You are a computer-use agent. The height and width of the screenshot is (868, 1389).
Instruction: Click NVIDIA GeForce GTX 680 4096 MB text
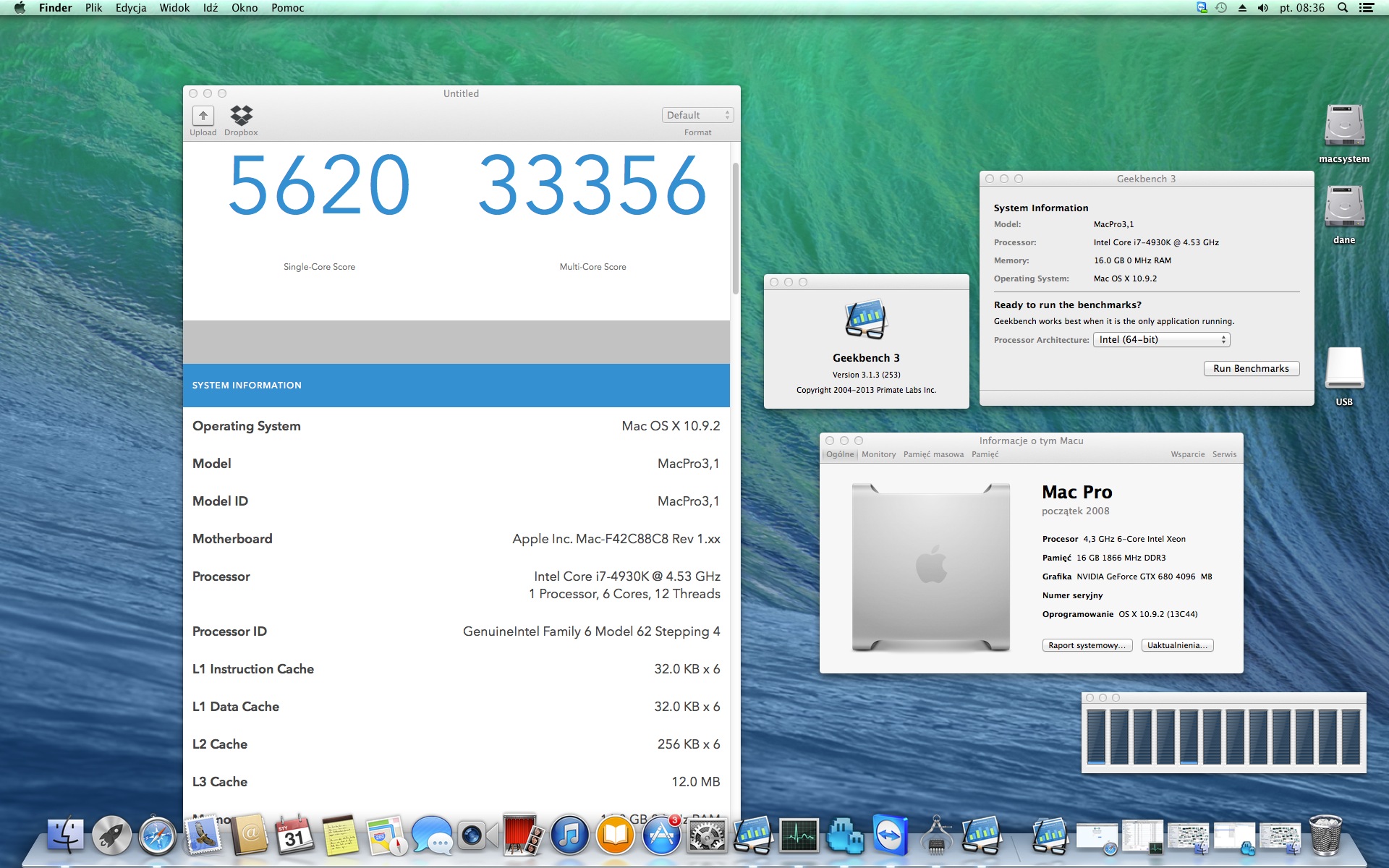tap(1144, 576)
